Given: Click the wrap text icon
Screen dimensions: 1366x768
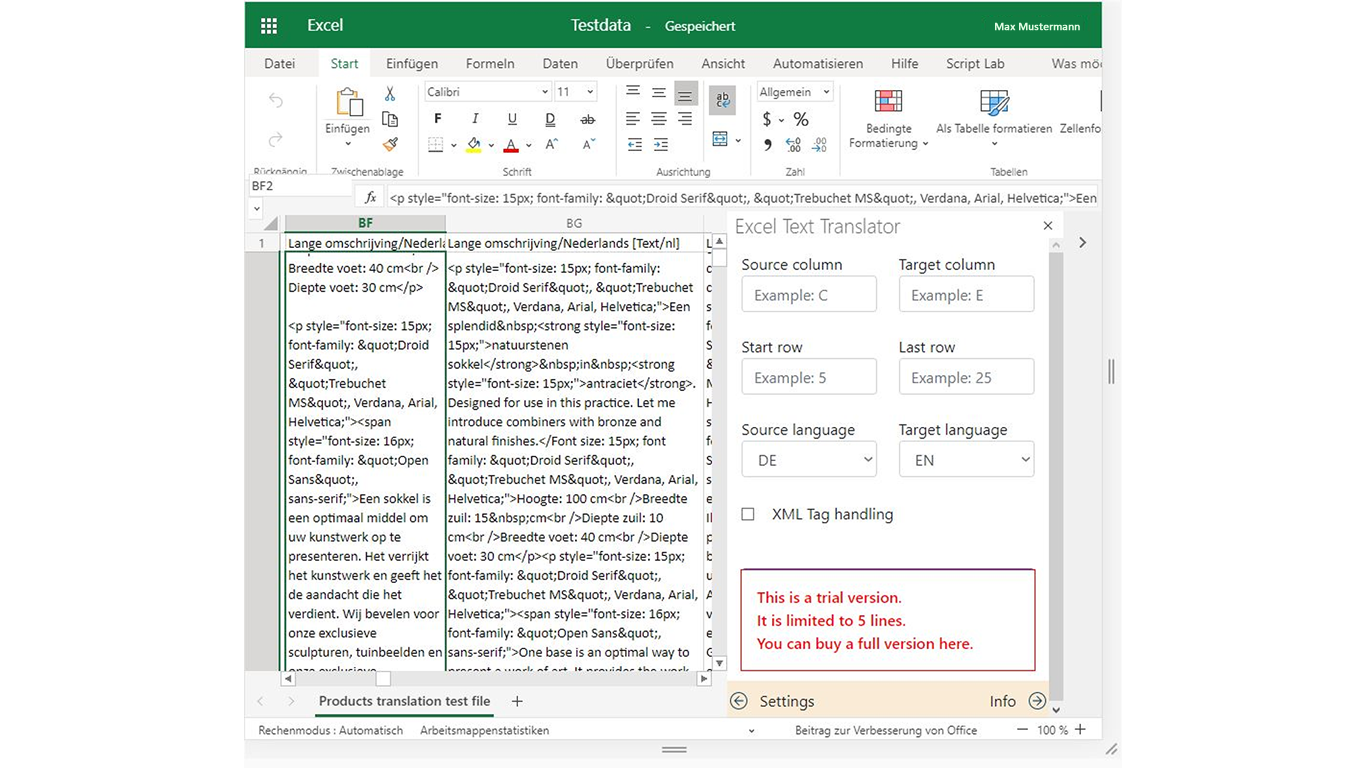Looking at the screenshot, I should click(x=721, y=100).
